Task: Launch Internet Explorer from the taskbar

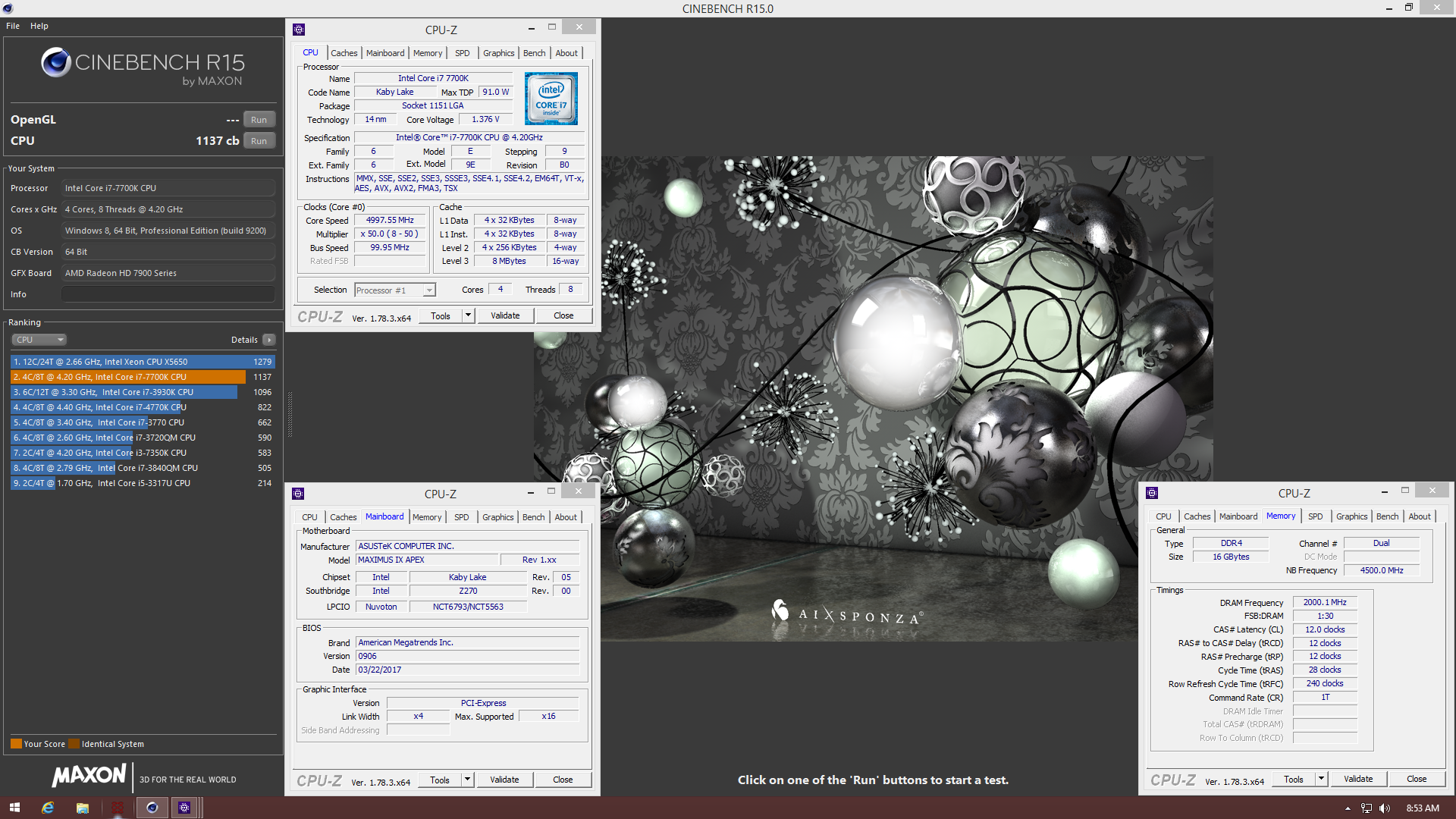Action: 48,808
